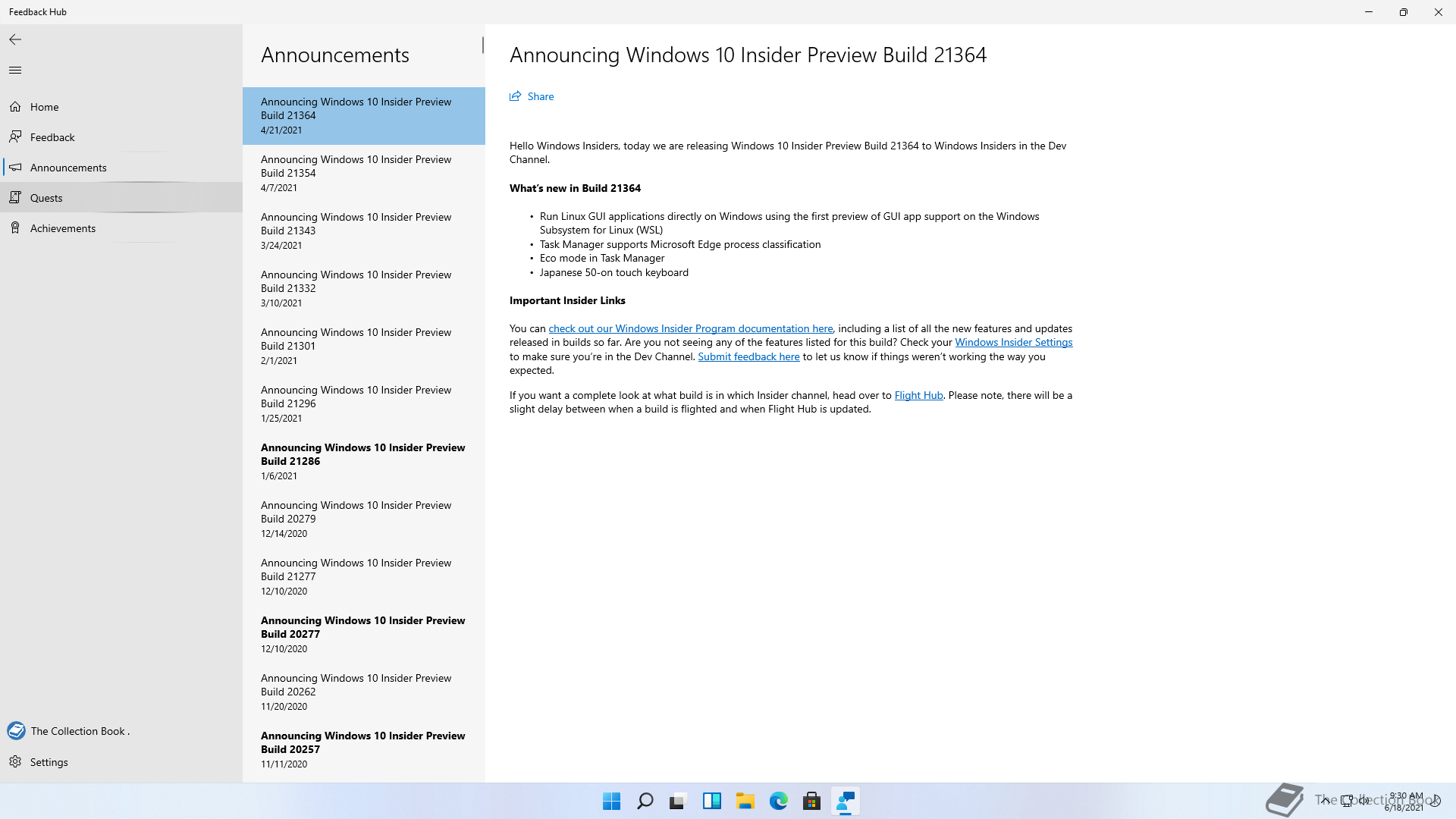Click the back arrow icon

click(15, 39)
